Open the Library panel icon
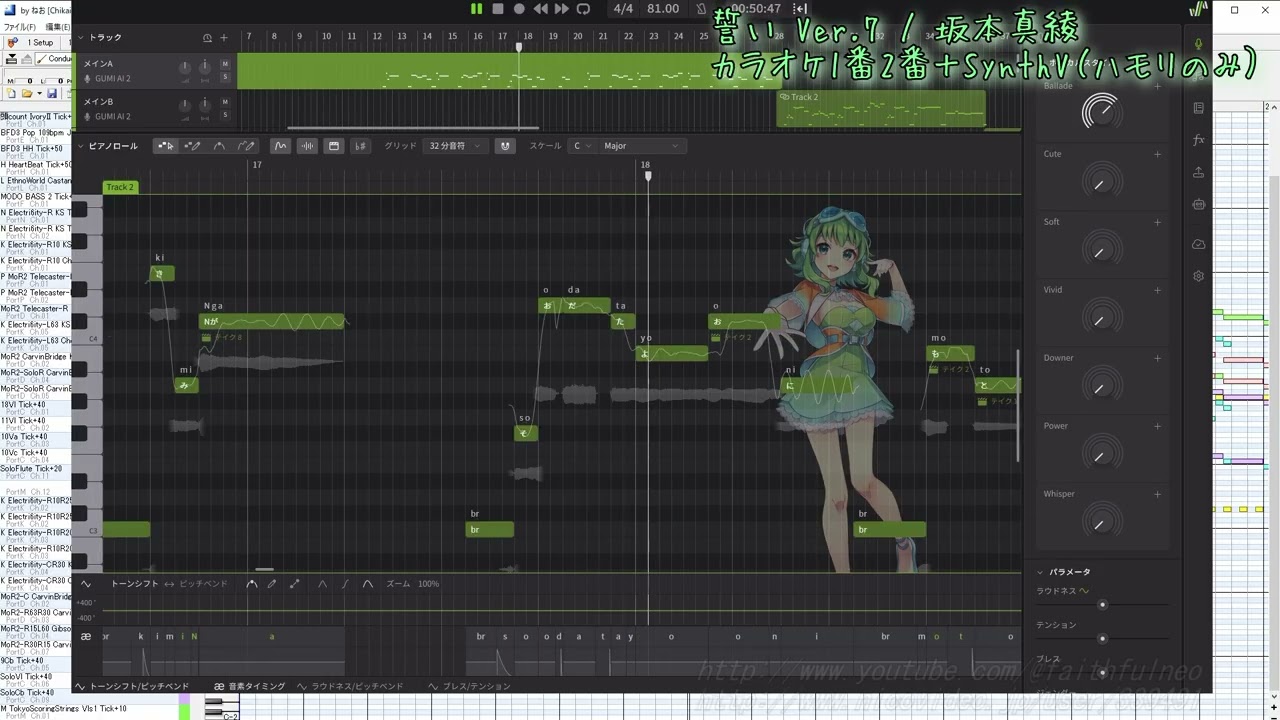The height and width of the screenshot is (720, 1280). tap(1198, 108)
